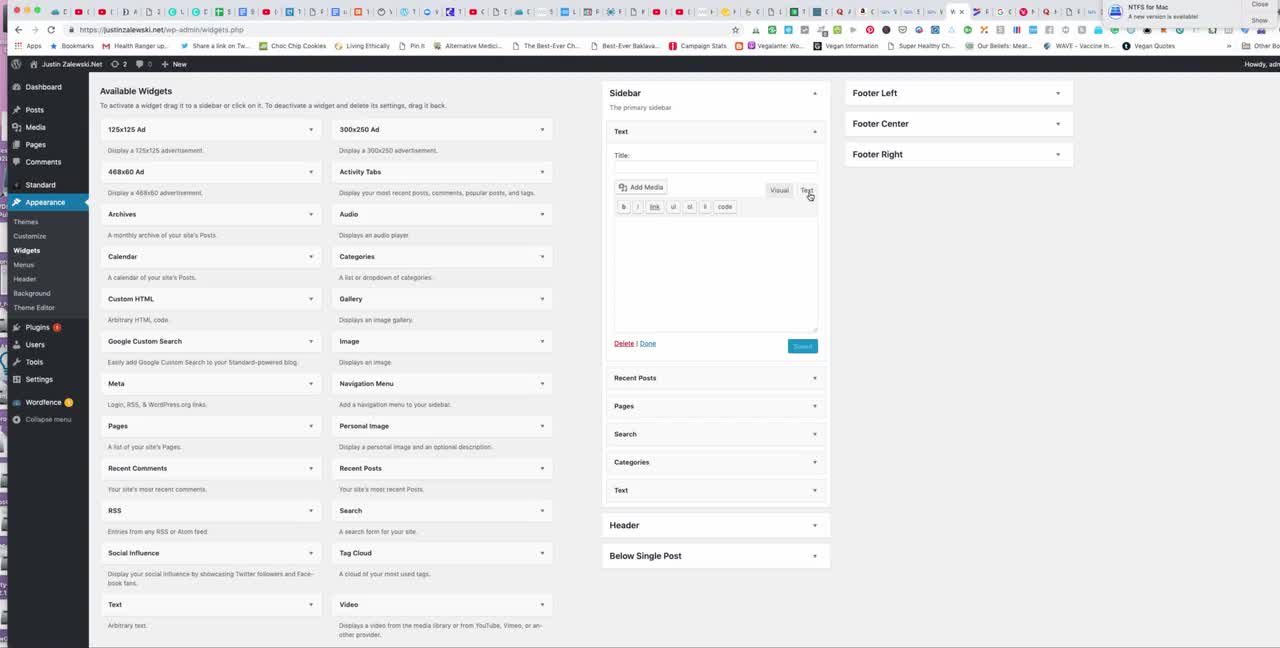Open Customize under Appearance
The height and width of the screenshot is (648, 1280).
[x=30, y=236]
